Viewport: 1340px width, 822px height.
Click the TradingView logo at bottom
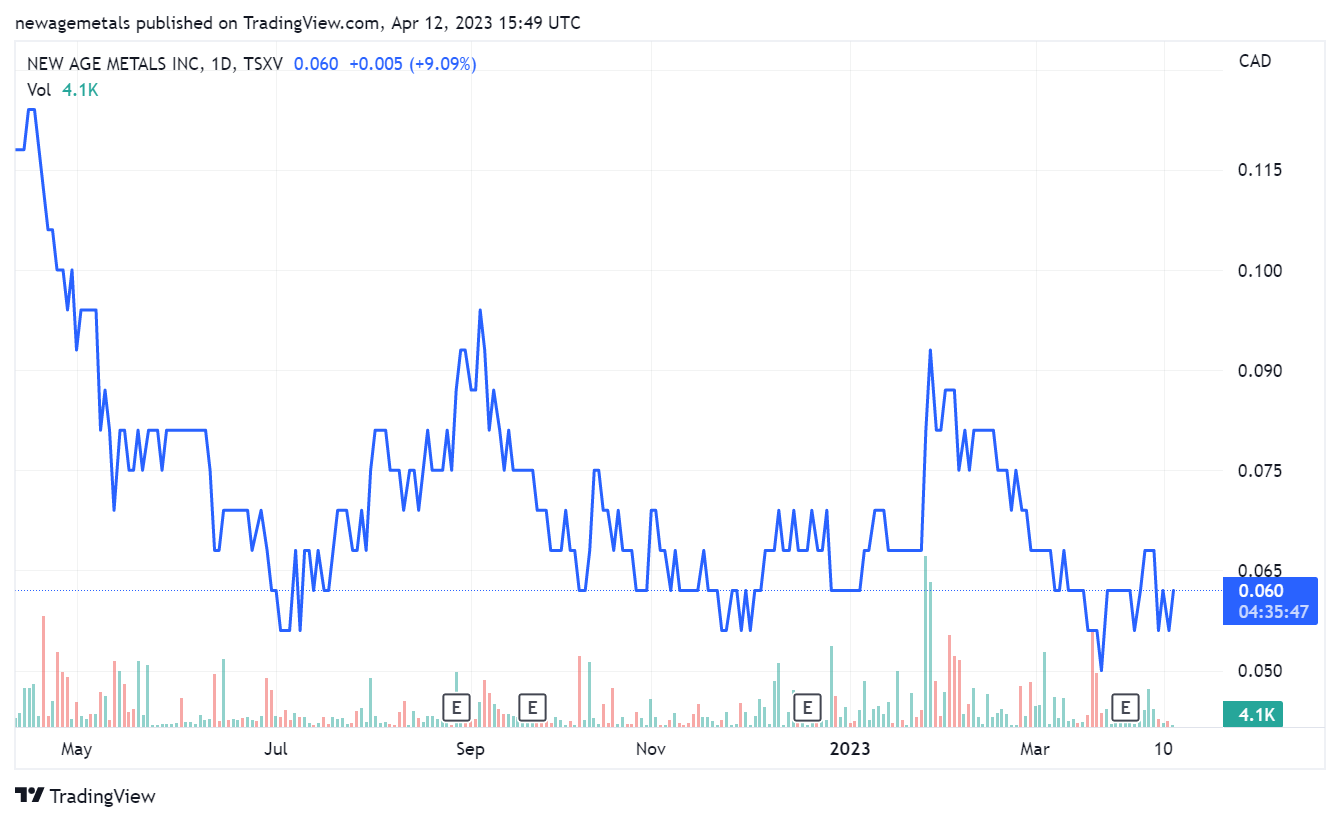point(86,796)
